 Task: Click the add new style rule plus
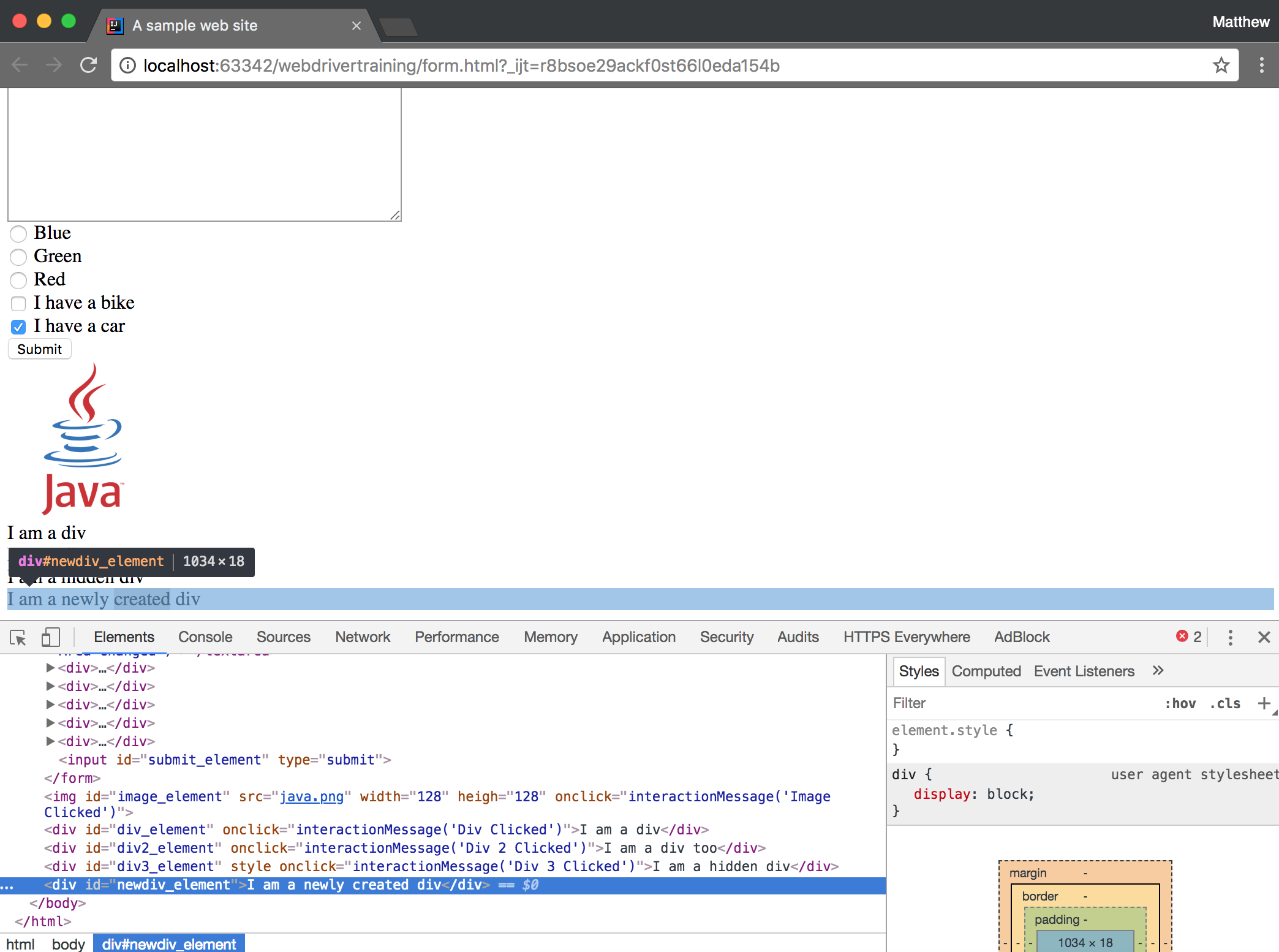coord(1263,703)
